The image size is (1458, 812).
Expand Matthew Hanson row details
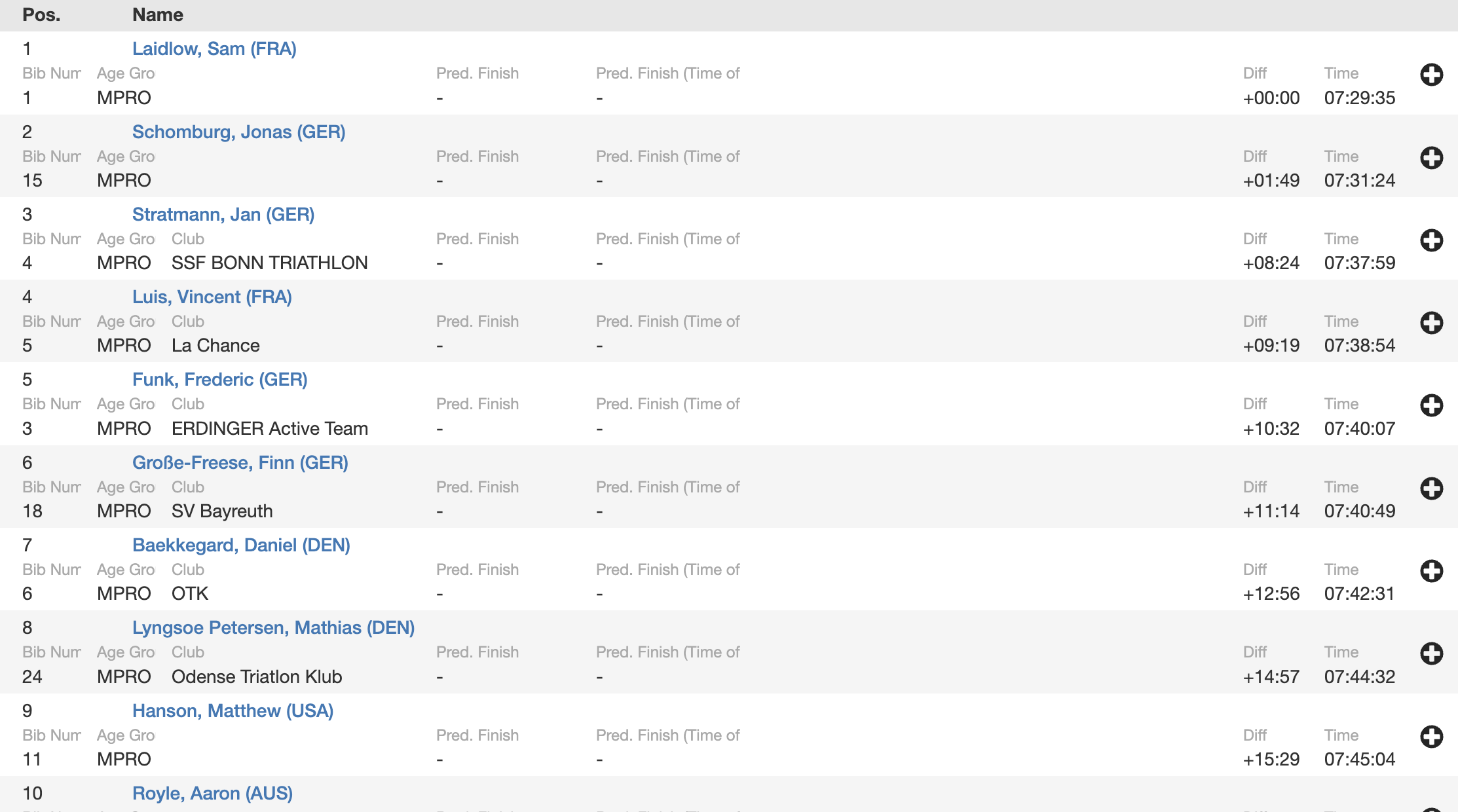click(x=1431, y=737)
